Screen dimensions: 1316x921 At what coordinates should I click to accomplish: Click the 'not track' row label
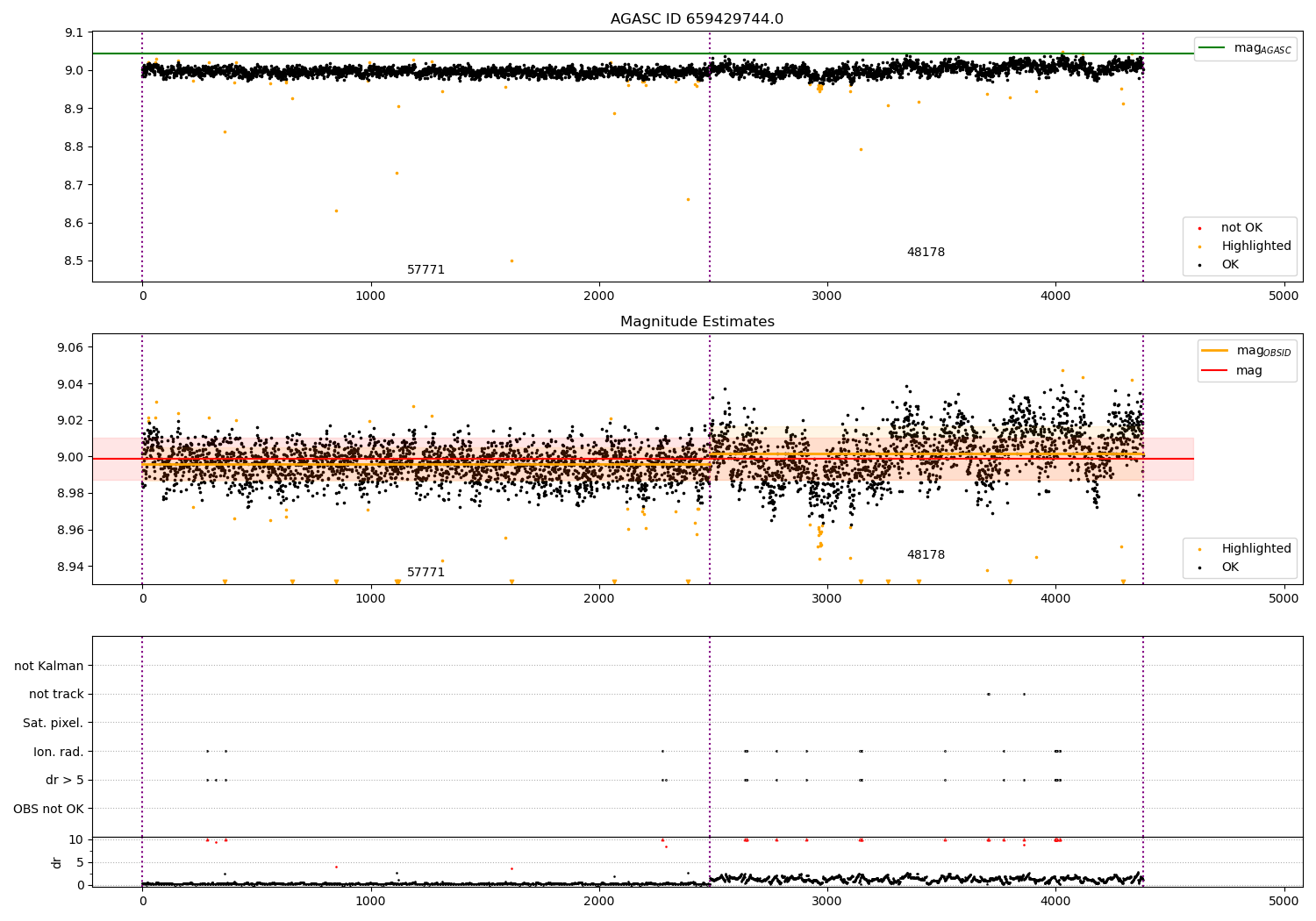pos(56,695)
